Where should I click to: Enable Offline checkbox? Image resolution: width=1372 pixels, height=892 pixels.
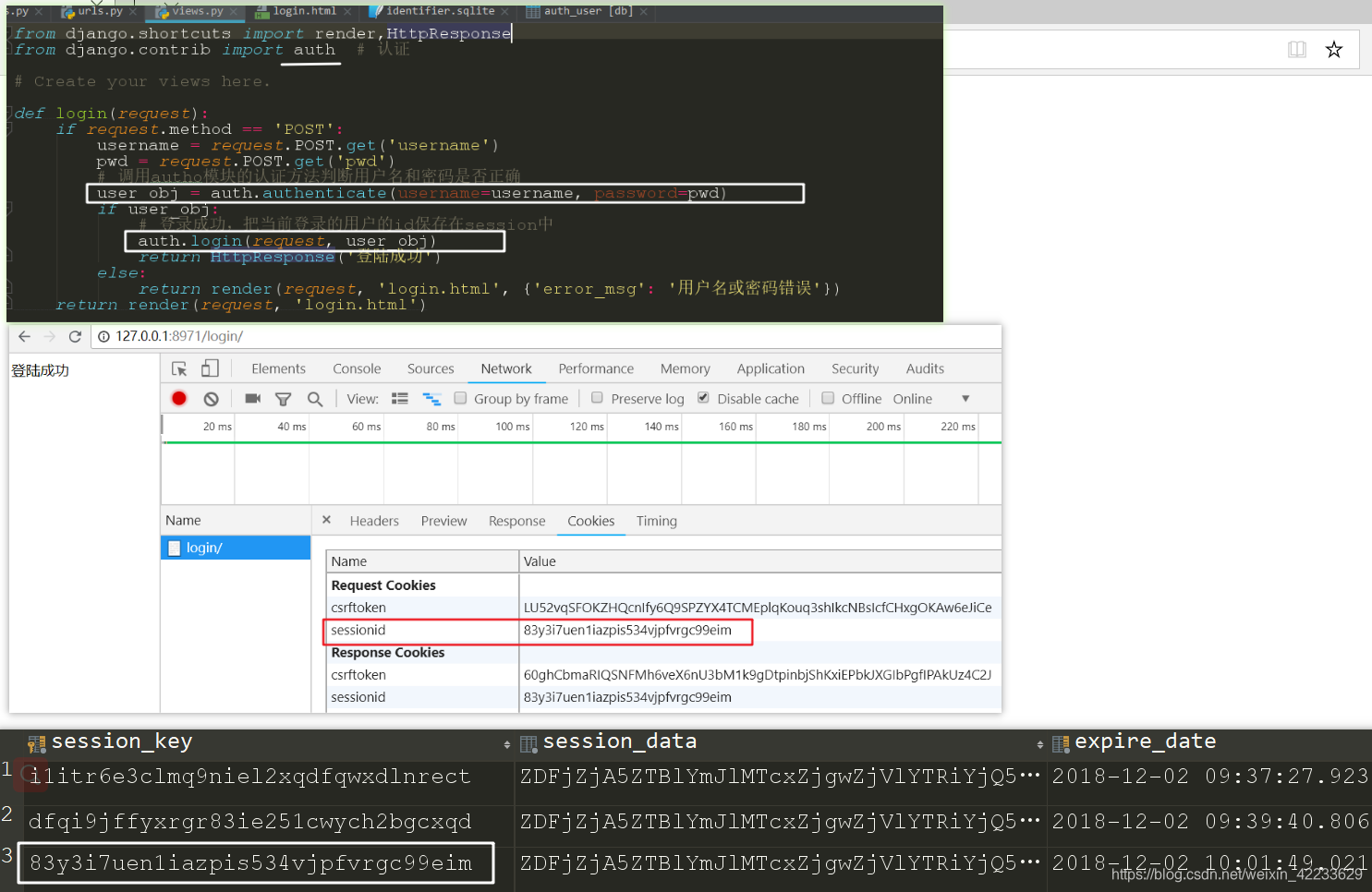(828, 398)
